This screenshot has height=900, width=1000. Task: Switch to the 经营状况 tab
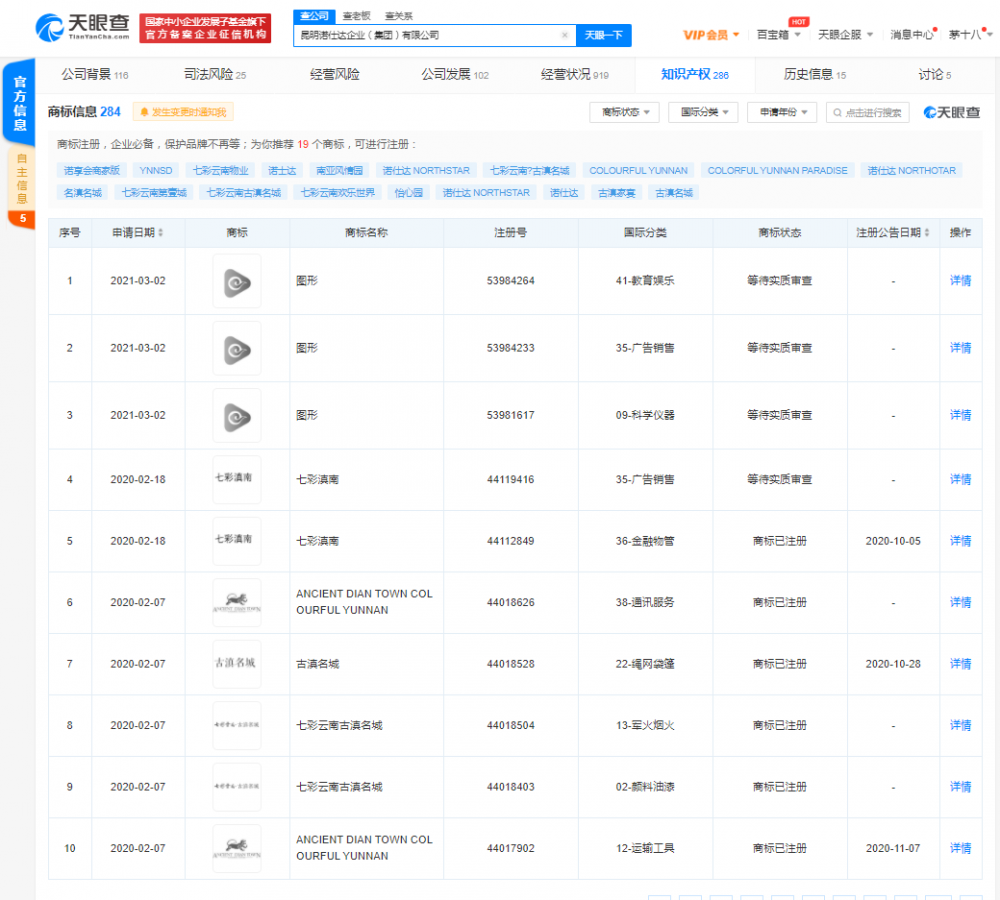[x=575, y=75]
